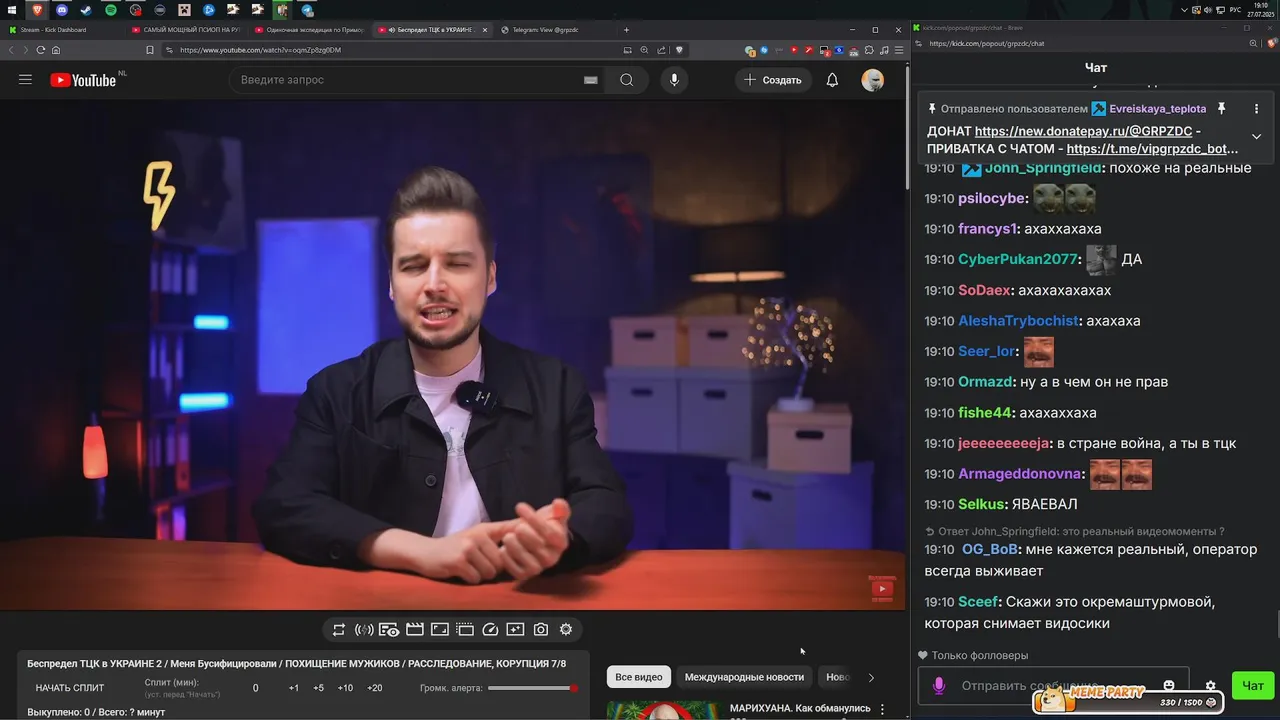Open the CyberPukan2077 username in chat
Screen dimensions: 1280x720
point(1019,260)
